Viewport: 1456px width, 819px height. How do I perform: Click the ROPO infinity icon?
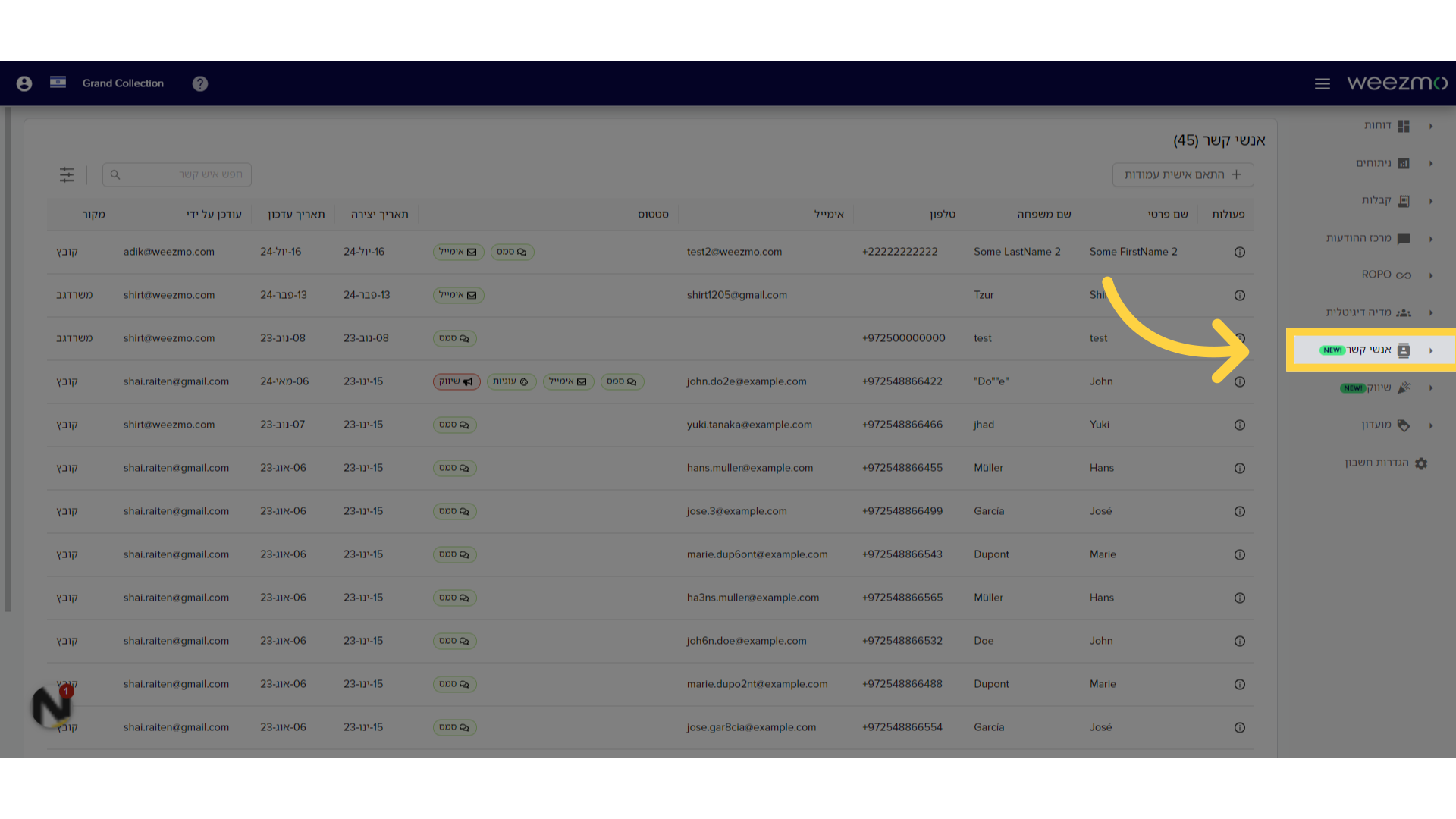point(1404,275)
